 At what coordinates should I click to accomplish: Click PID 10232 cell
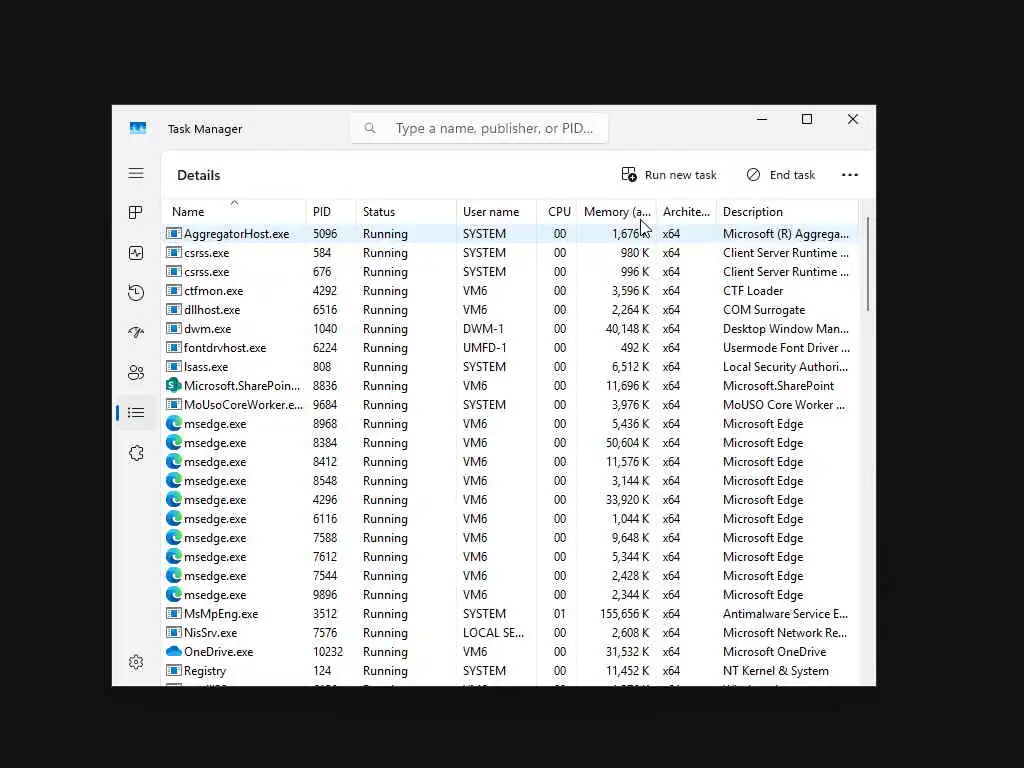point(327,651)
